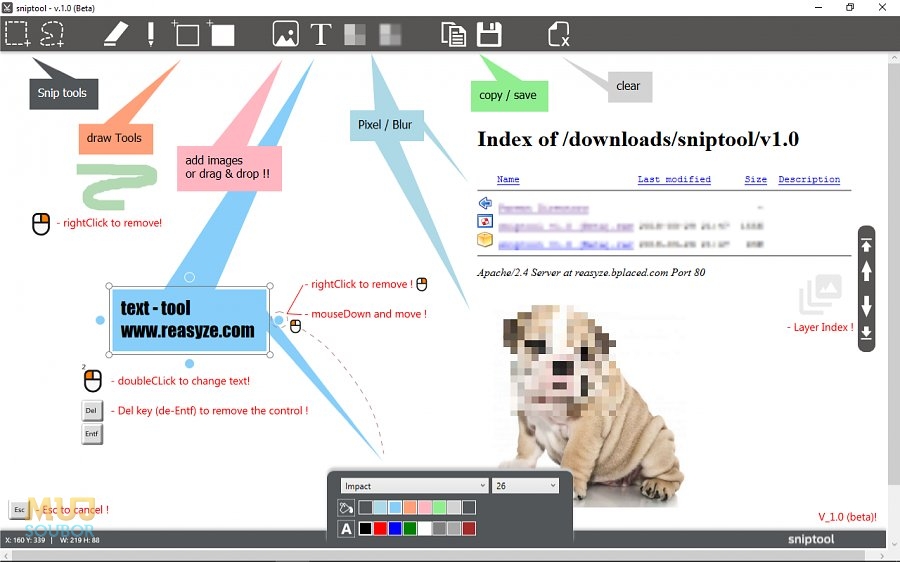900x562 pixels.
Task: Choose the pen draw tool
Action: pyautogui.click(x=150, y=34)
